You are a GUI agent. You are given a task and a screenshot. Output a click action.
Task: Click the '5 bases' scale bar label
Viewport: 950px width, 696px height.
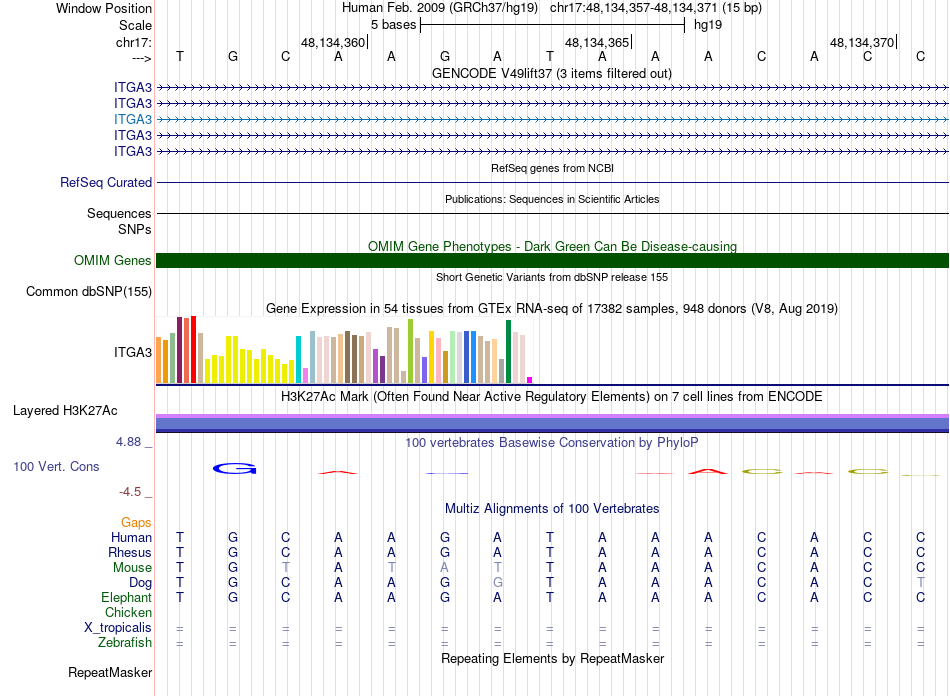393,25
